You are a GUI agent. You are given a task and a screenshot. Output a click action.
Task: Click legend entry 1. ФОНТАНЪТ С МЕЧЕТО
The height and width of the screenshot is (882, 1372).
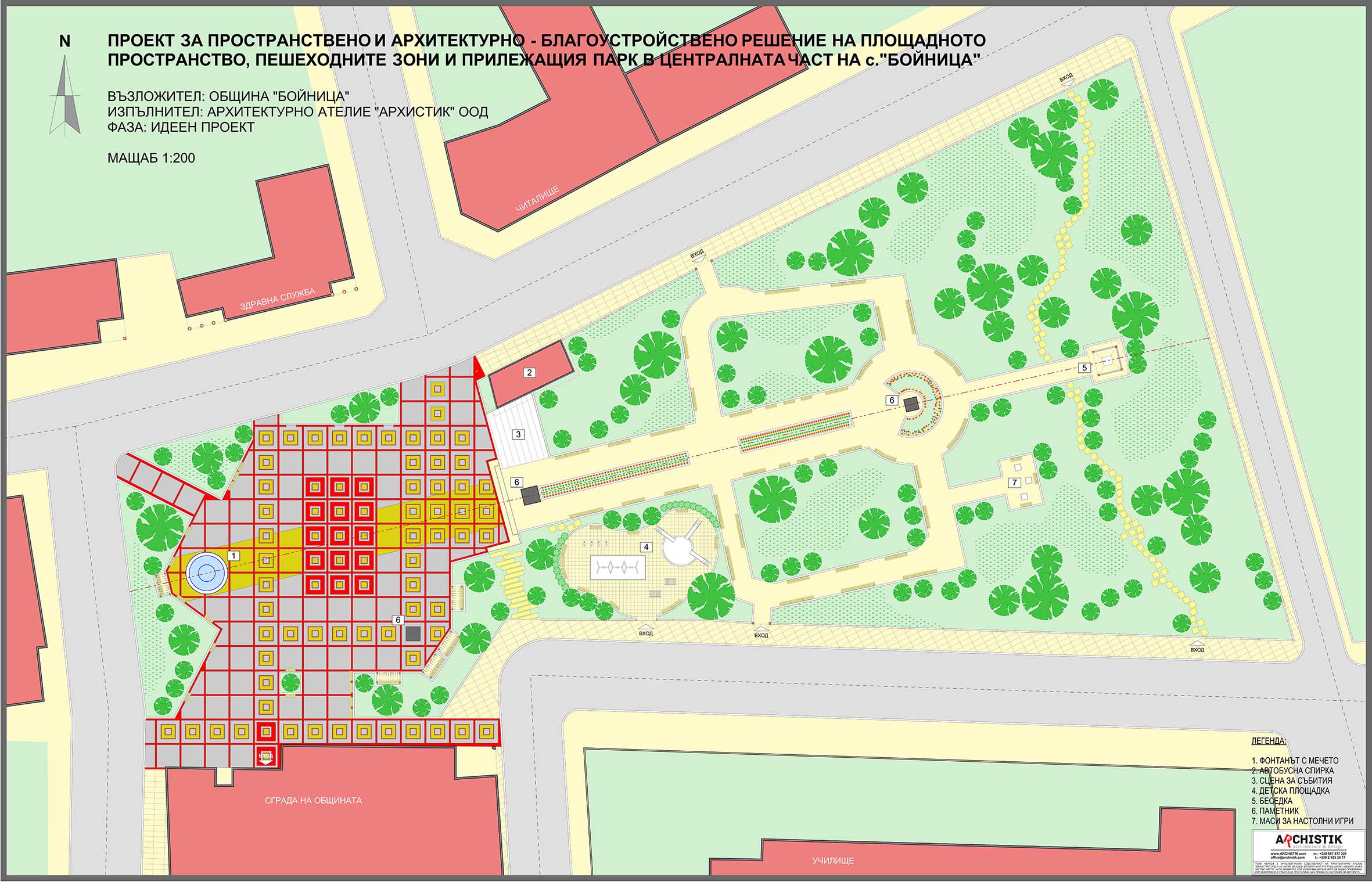[1295, 761]
